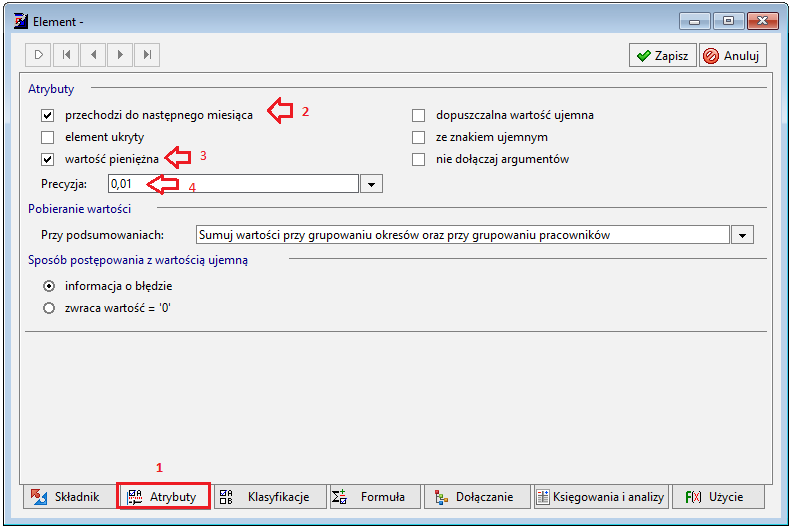This screenshot has width=794, height=532.
Task: Open the Atrybuty tab
Action: click(x=163, y=497)
